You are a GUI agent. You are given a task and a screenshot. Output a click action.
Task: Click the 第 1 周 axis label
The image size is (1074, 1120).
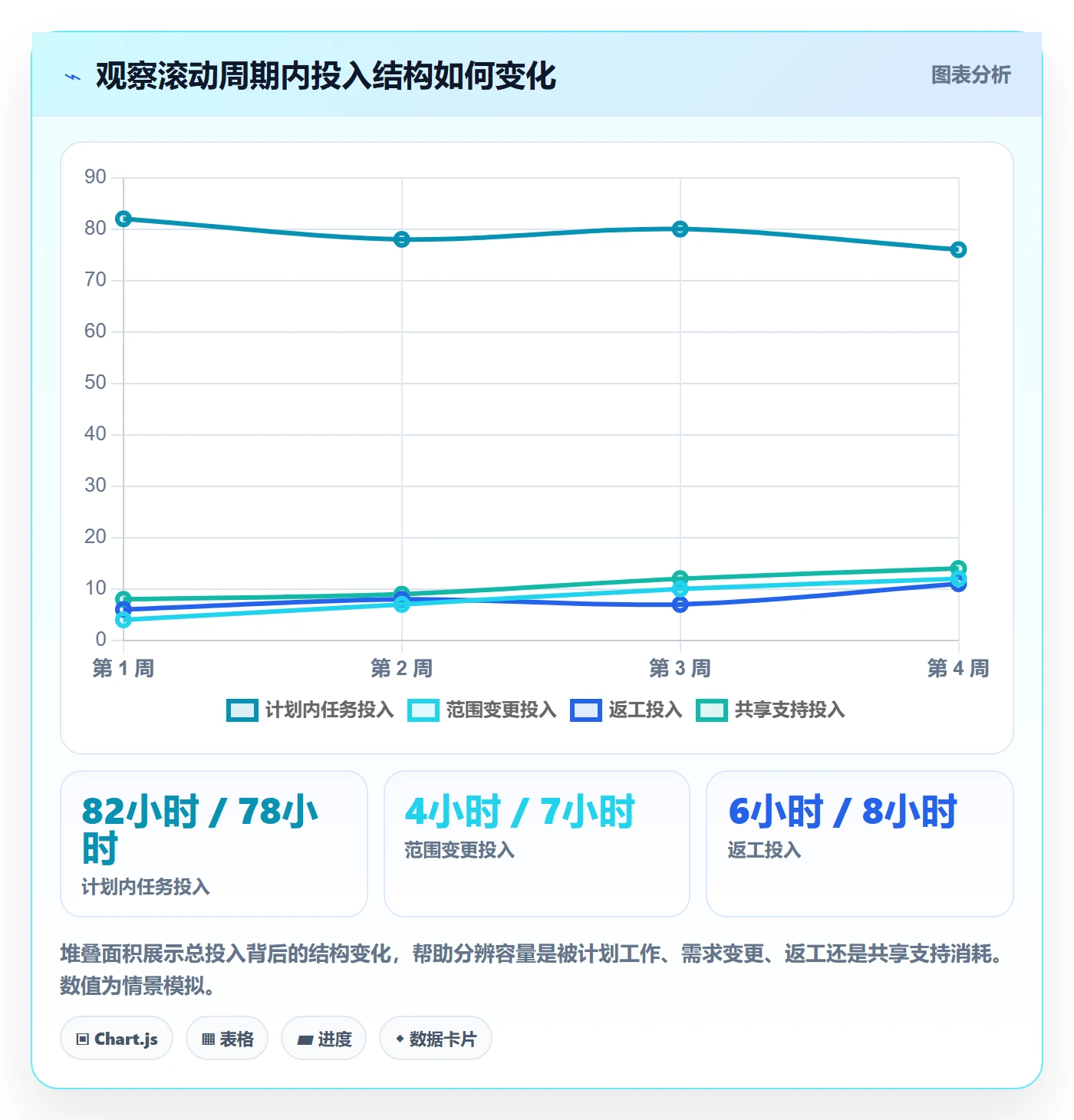(x=124, y=668)
